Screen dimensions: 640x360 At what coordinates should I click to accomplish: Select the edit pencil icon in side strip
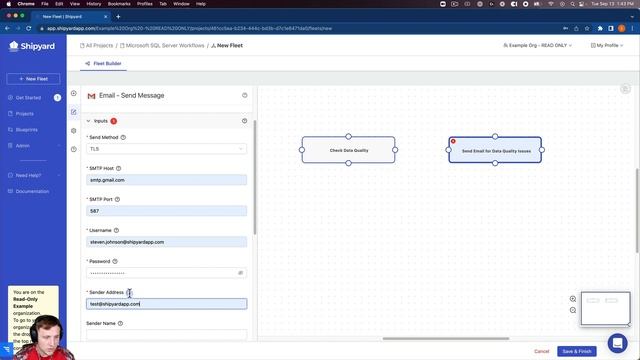(73, 112)
